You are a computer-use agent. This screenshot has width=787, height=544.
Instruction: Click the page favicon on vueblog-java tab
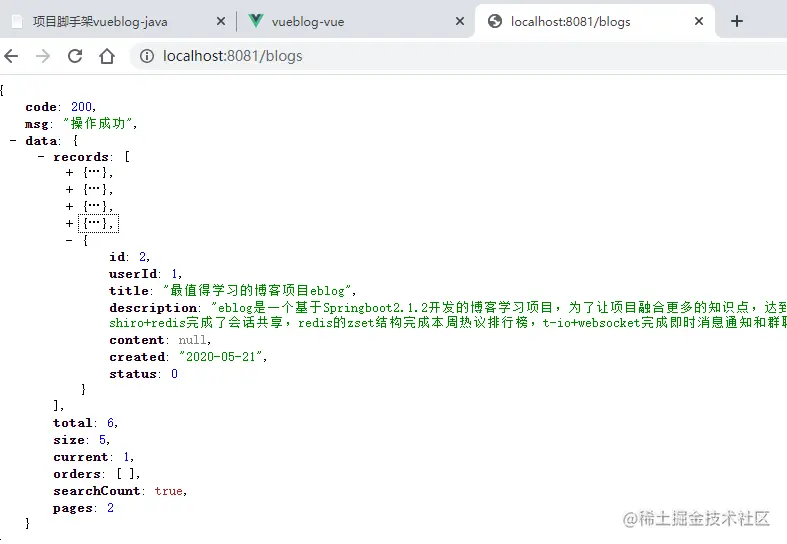coord(17,22)
